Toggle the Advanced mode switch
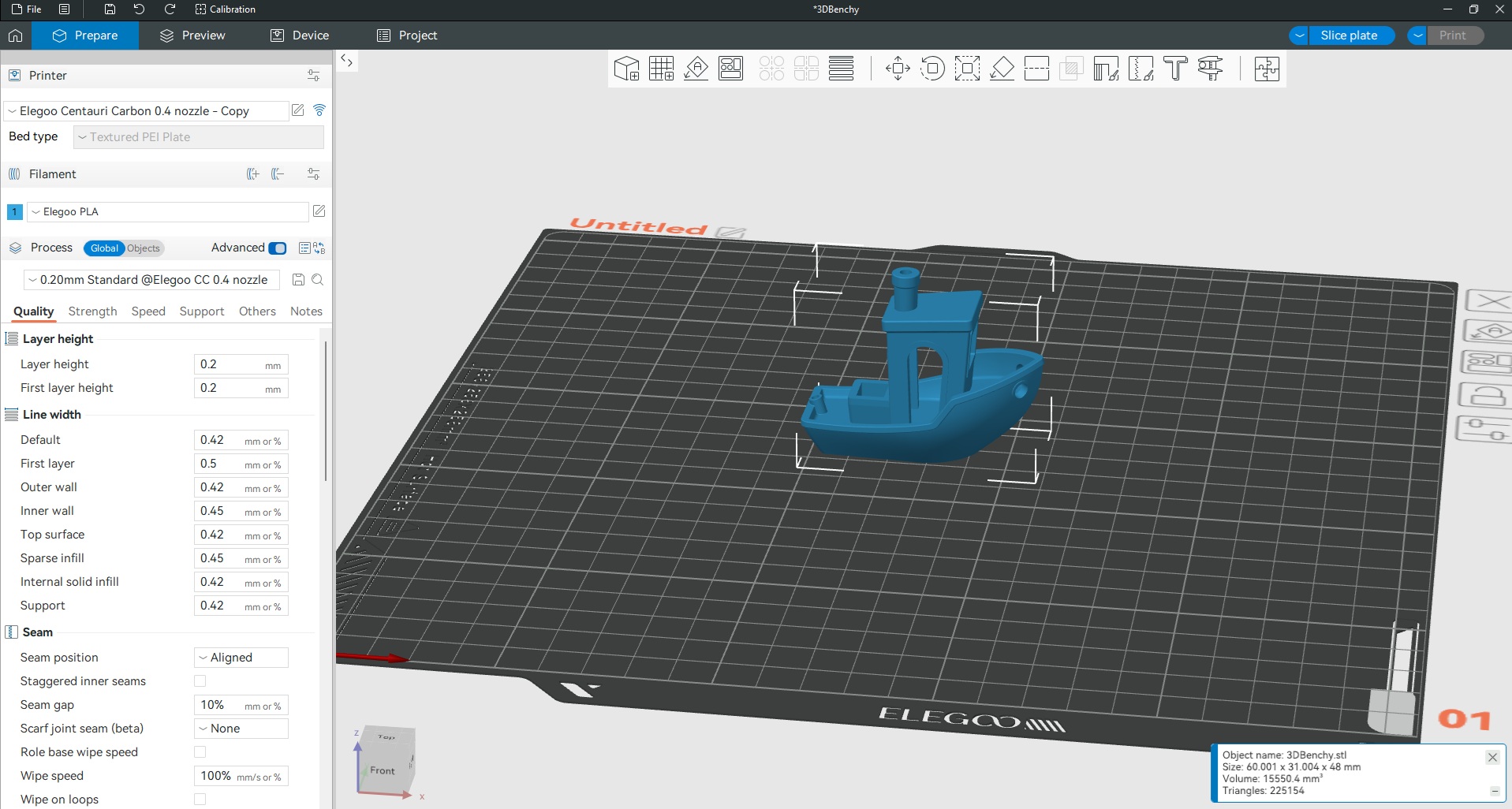 click(278, 248)
